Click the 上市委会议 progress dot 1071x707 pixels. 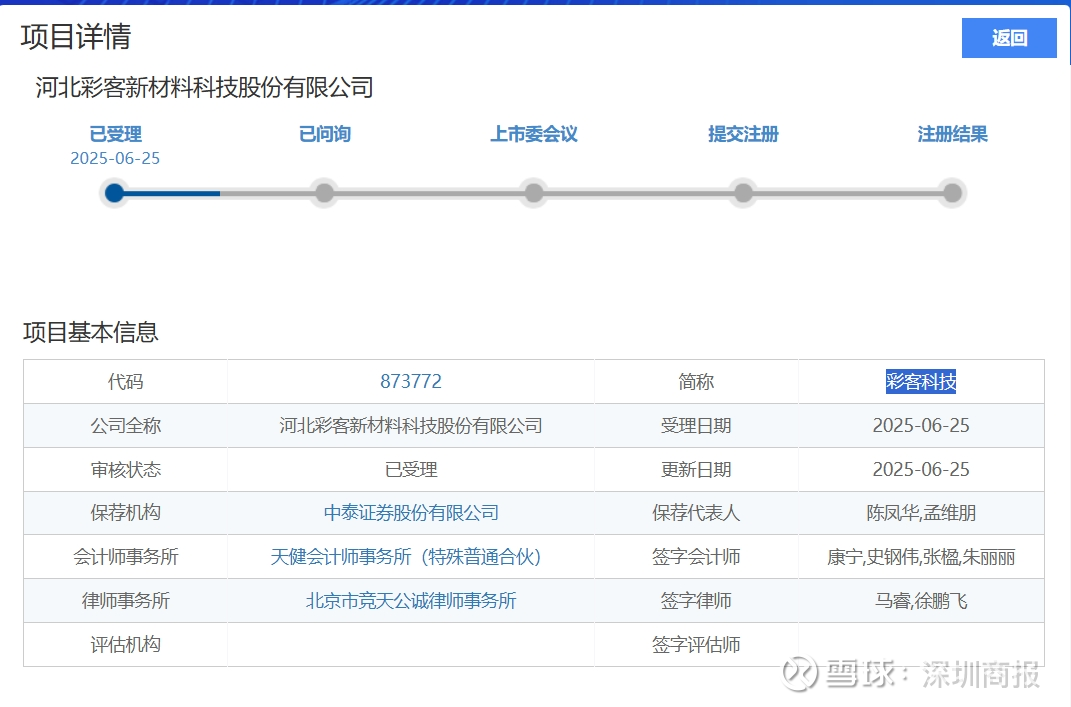(533, 193)
